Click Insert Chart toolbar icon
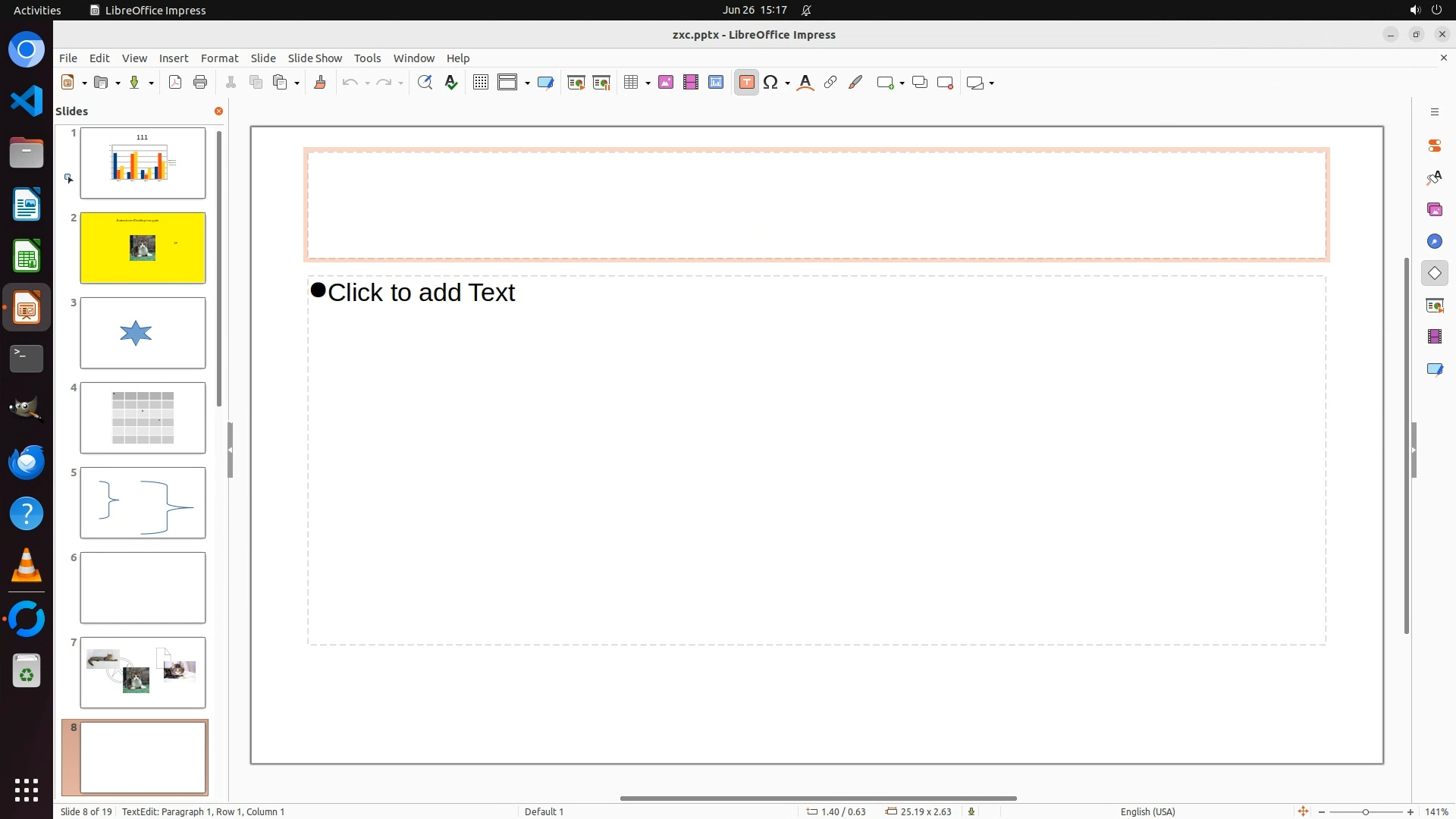This screenshot has width=1456, height=819. tap(716, 83)
